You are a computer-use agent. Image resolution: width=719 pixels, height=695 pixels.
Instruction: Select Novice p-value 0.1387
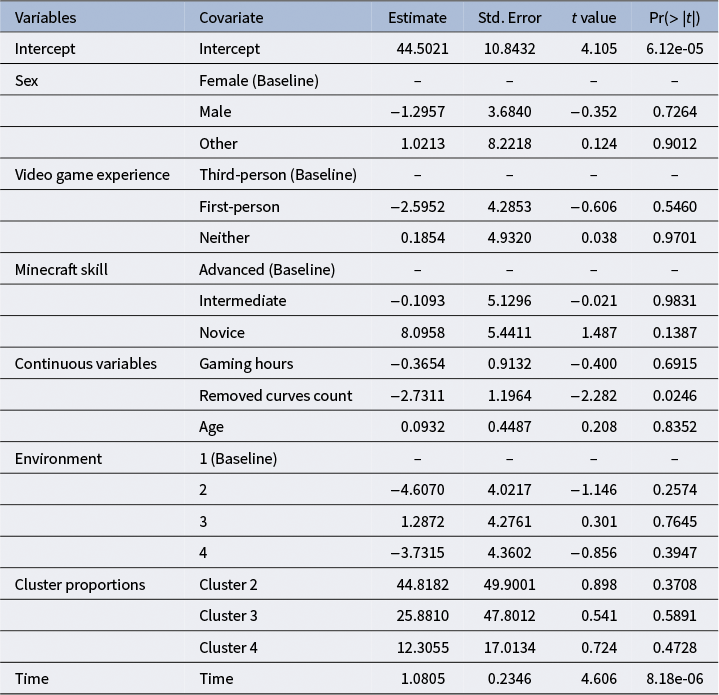675,333
